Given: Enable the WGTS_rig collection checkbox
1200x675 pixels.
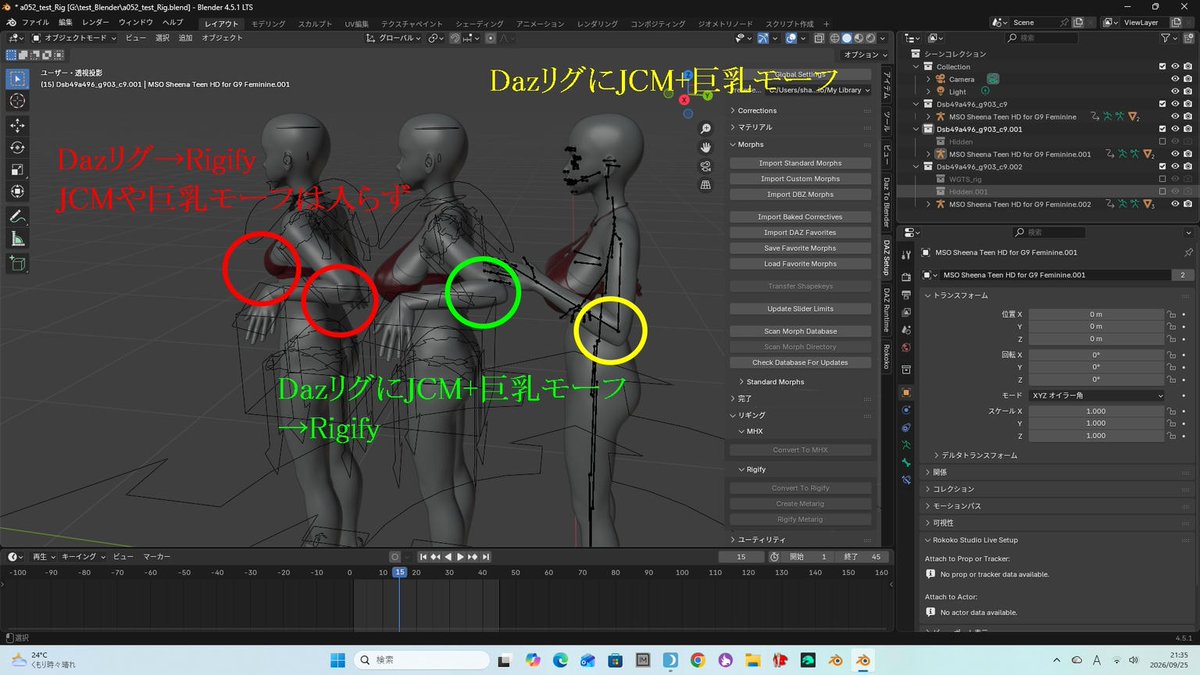Looking at the screenshot, I should (1161, 179).
